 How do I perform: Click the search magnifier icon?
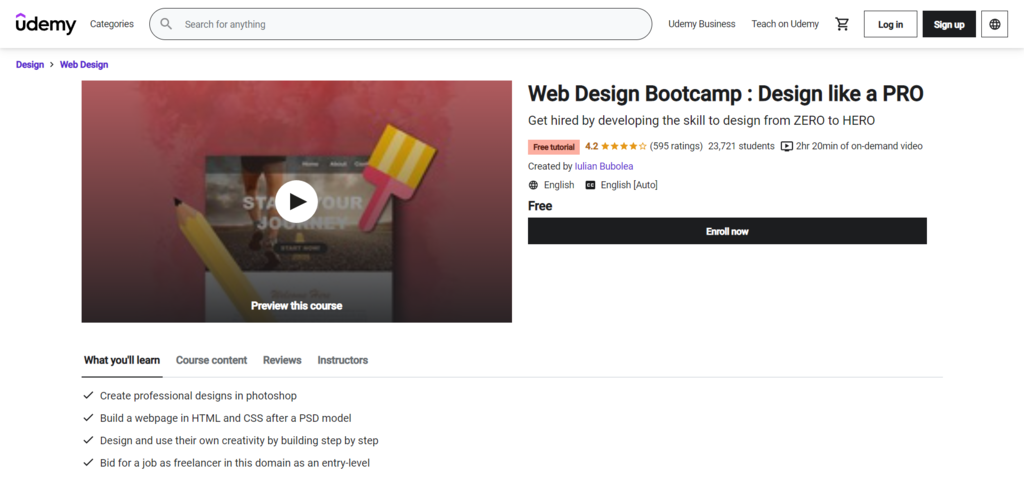[166, 24]
